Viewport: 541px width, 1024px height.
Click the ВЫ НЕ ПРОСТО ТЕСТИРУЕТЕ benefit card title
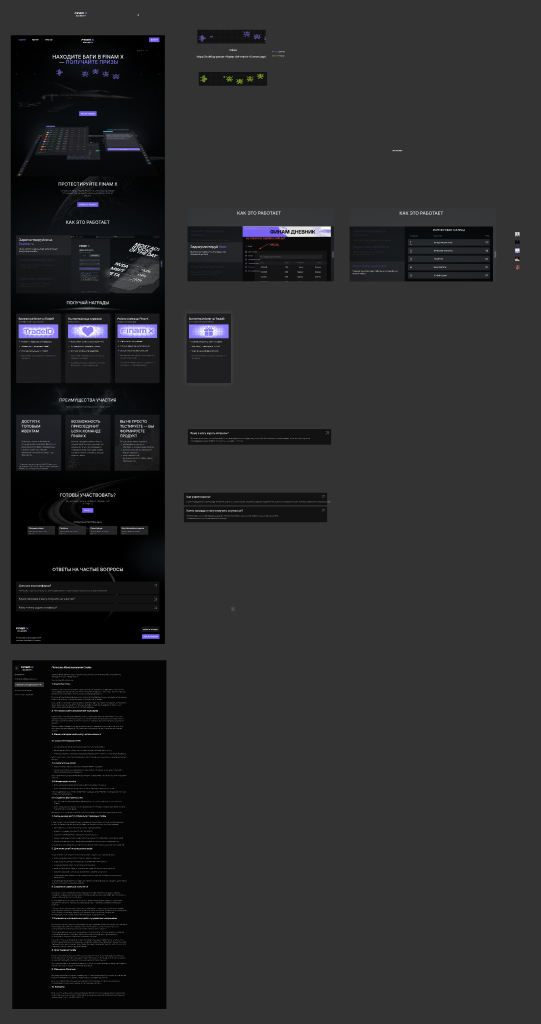(137, 426)
